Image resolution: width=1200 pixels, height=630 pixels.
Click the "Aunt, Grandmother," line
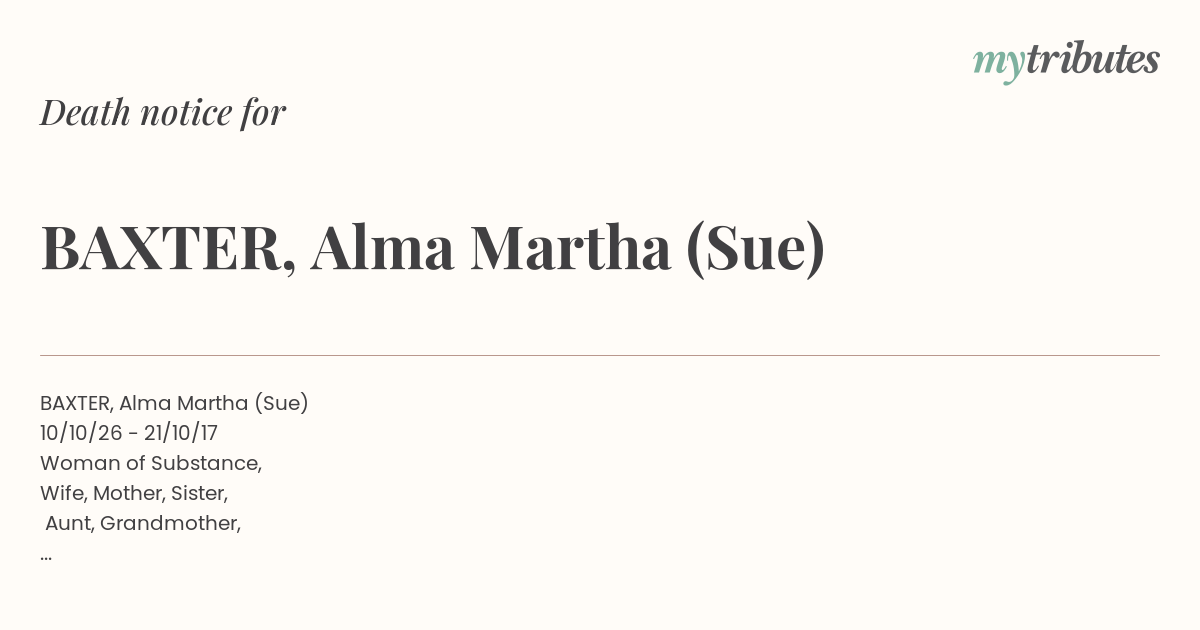click(143, 523)
